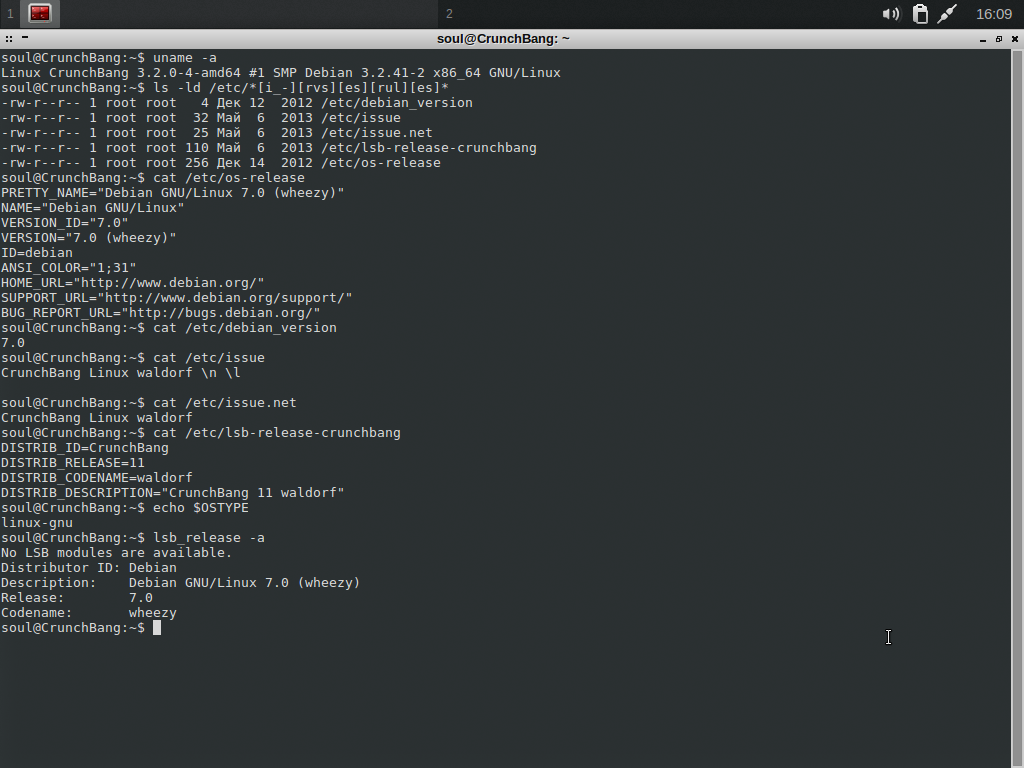This screenshot has height=768, width=1024.
Task: Click the PRETTY_NAME line in os-release output
Action: [x=172, y=193]
